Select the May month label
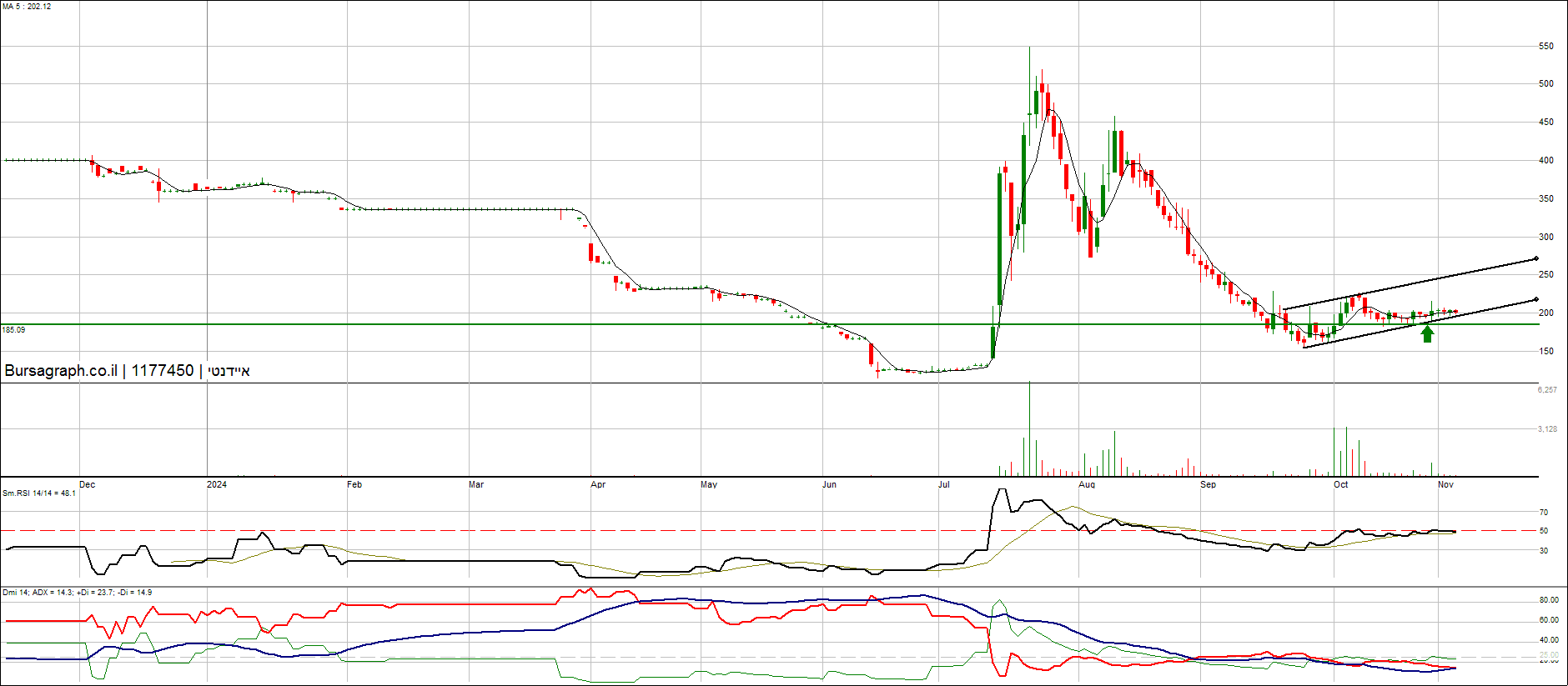This screenshot has width=1568, height=686. pyautogui.click(x=709, y=484)
